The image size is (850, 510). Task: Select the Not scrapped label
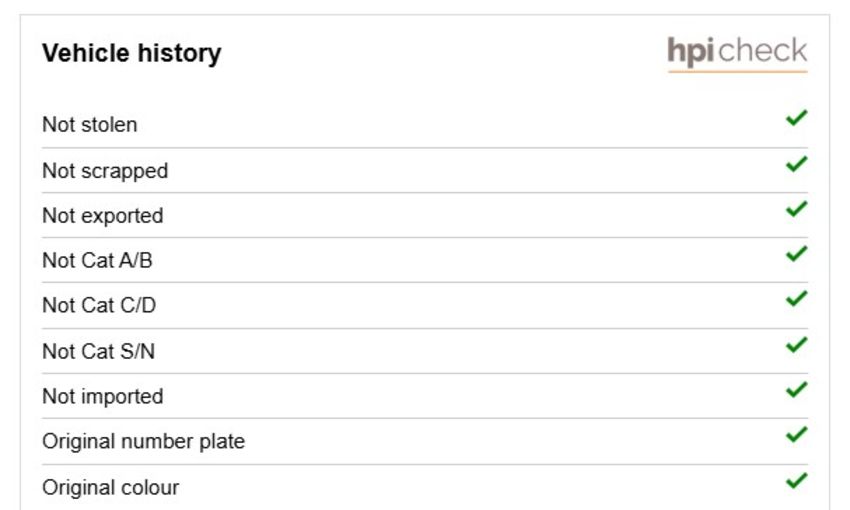pos(105,171)
